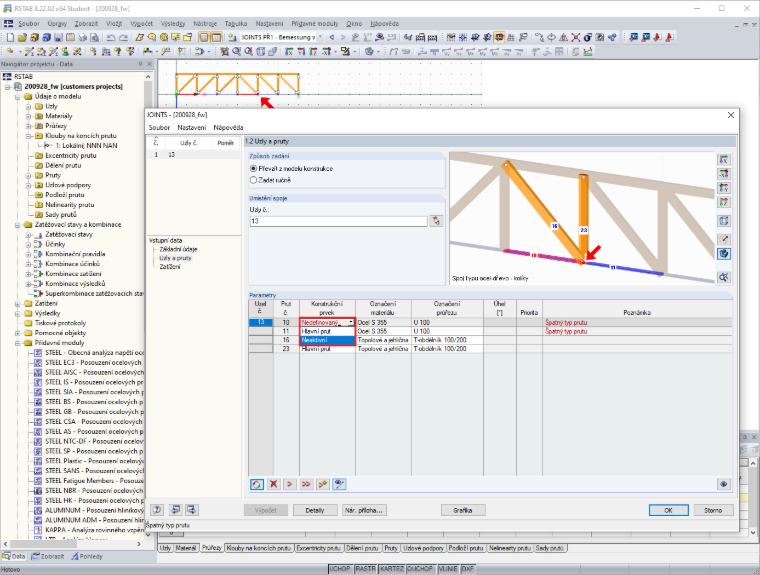Click the single red arrow next icon below table
Viewport: 760px width, 575px height.
click(x=290, y=484)
